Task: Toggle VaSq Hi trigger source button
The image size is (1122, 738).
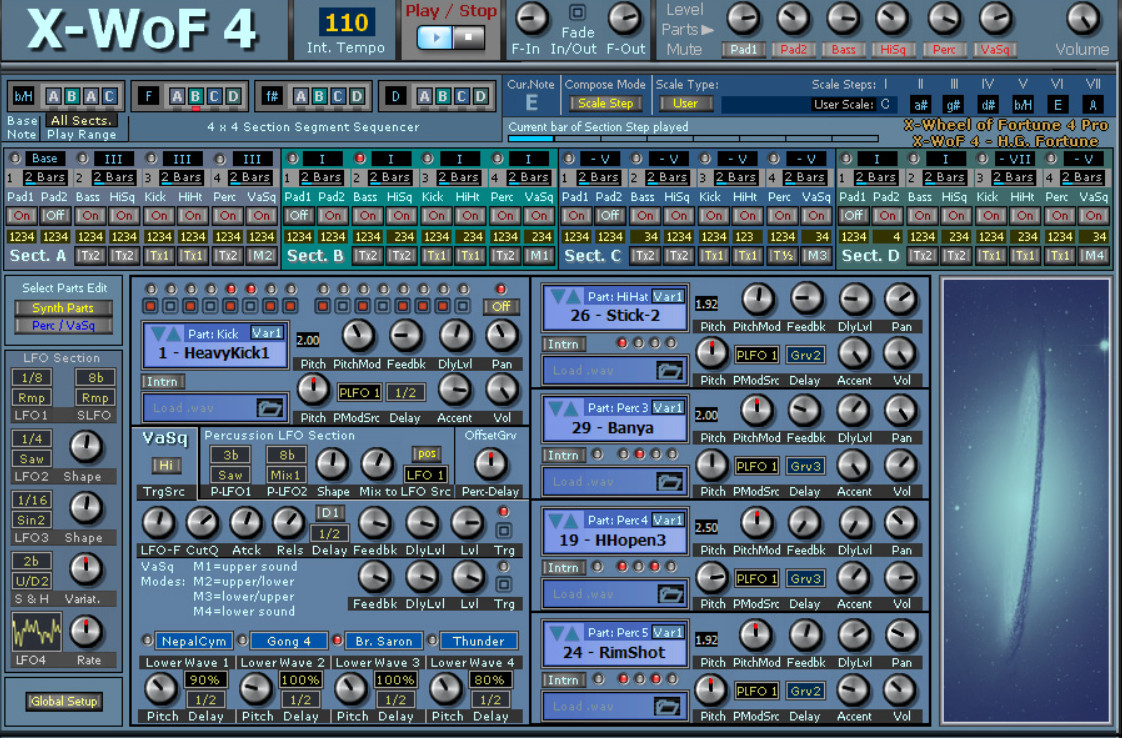Action: pyautogui.click(x=165, y=465)
